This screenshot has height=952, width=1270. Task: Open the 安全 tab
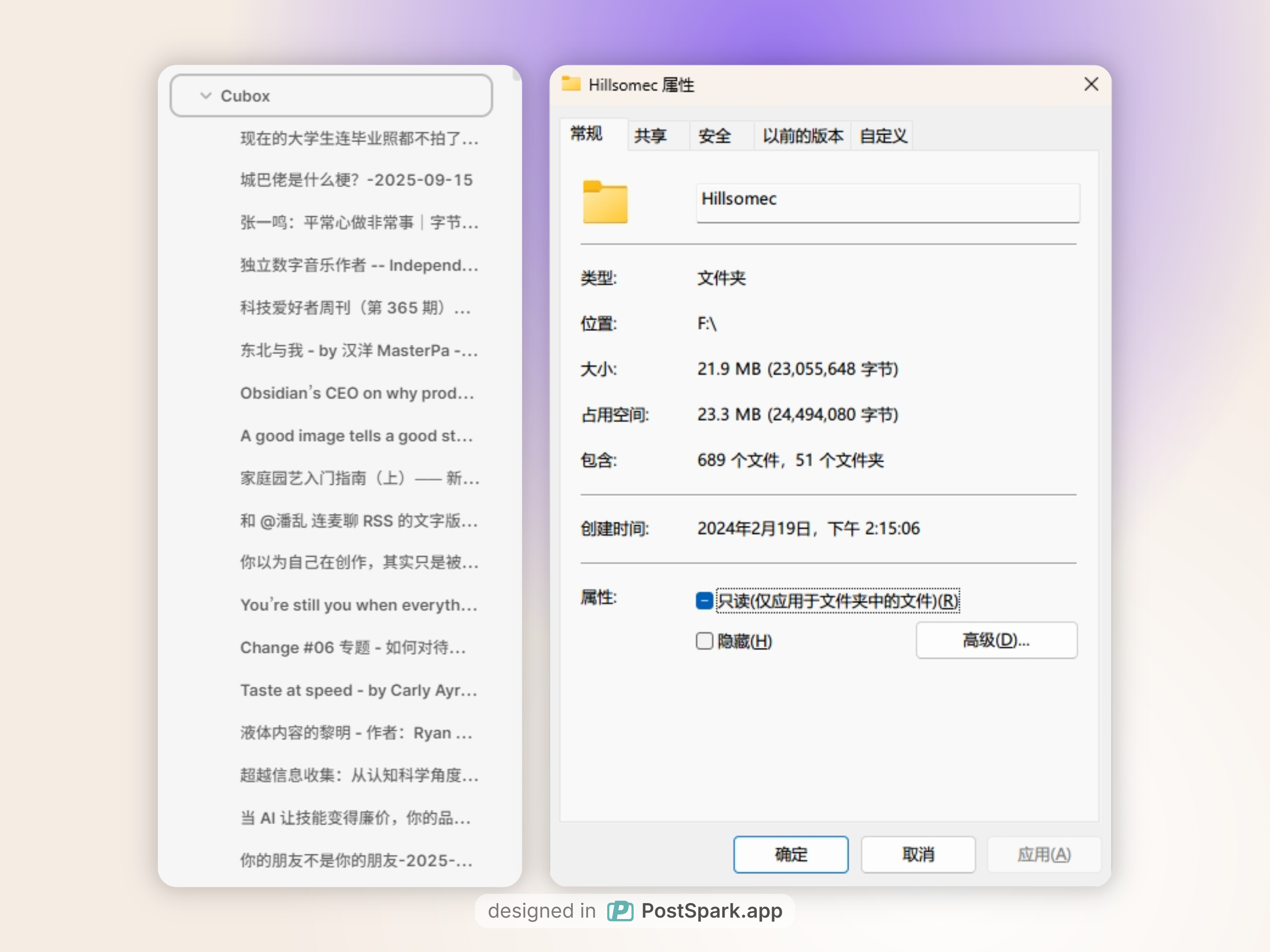(x=714, y=136)
